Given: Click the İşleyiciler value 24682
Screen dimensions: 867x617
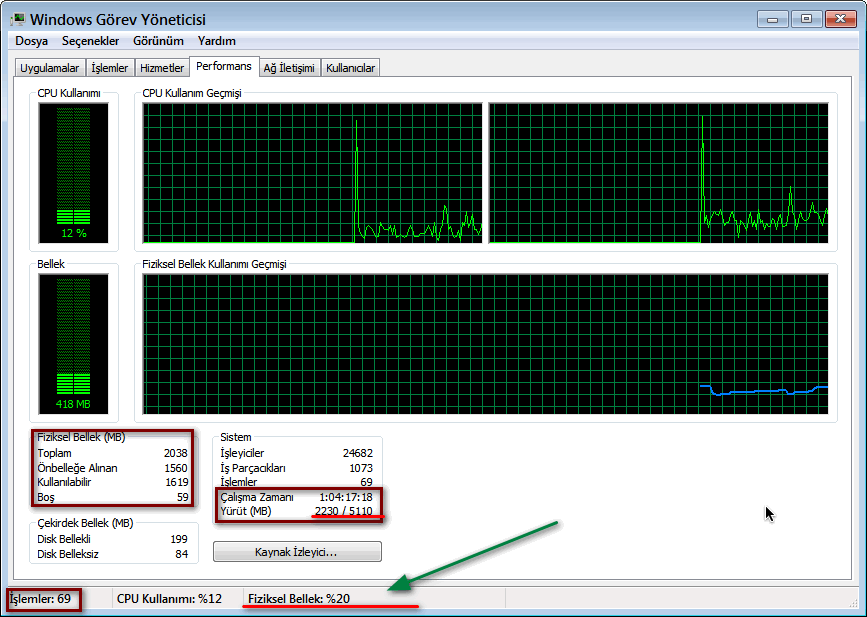Looking at the screenshot, I should [x=358, y=453].
